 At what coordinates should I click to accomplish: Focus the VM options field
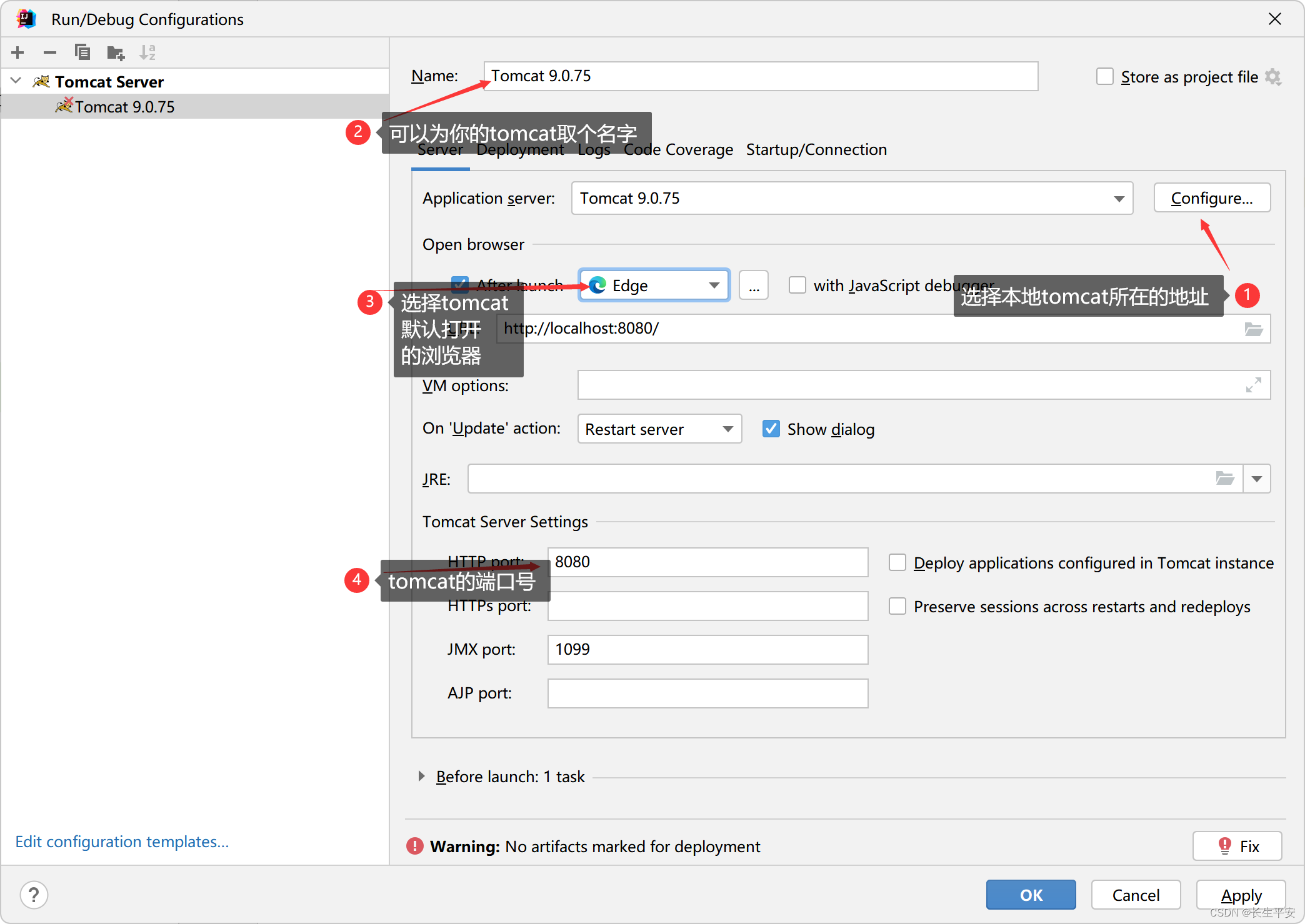[924, 385]
